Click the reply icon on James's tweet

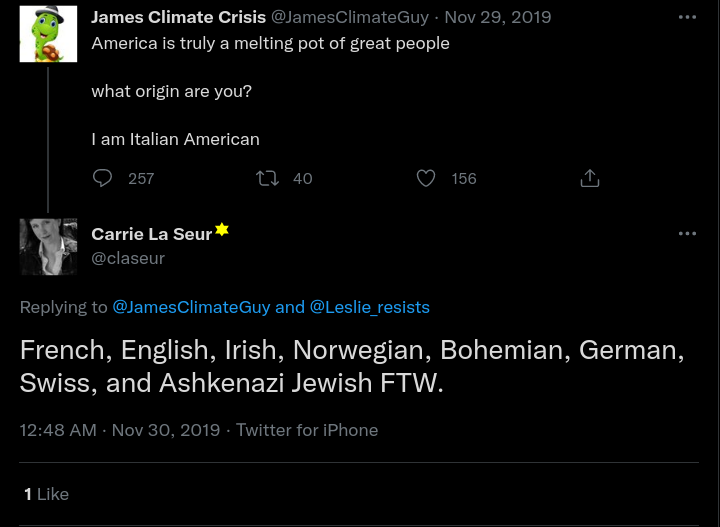click(x=103, y=178)
